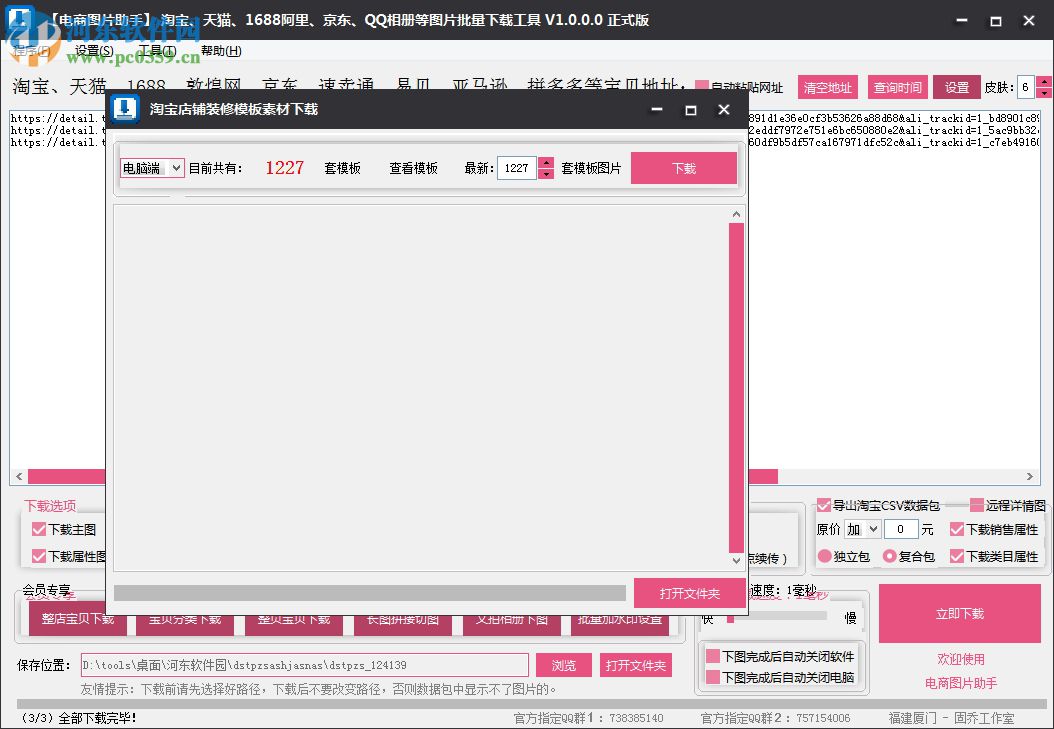Viewport: 1054px width, 729px height.
Task: Click the 立即下载 download button
Action: [960, 614]
